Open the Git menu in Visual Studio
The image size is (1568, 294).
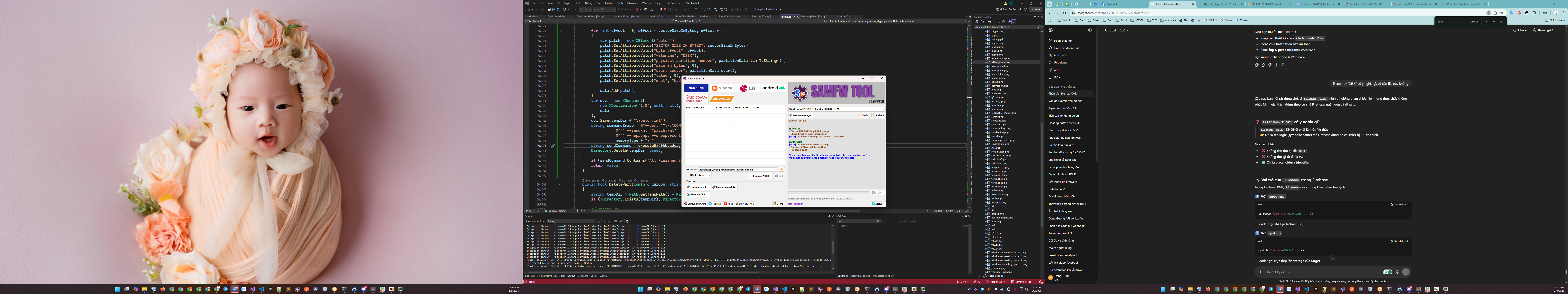[558, 3]
